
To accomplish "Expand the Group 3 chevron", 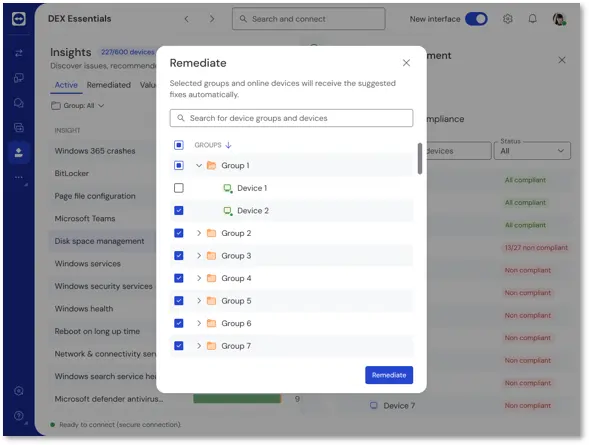I will click(199, 255).
